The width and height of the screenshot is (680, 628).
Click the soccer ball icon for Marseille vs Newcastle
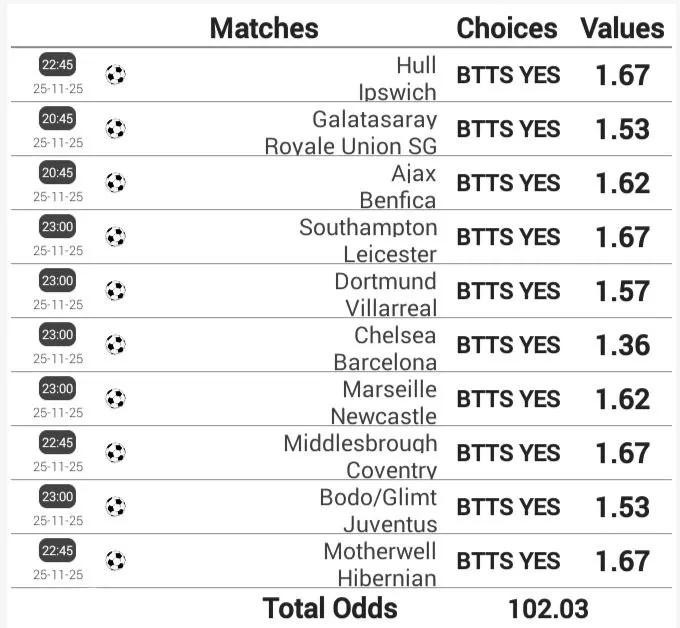point(116,399)
